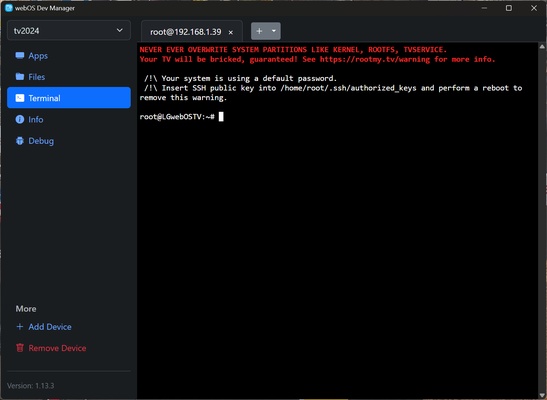The height and width of the screenshot is (400, 547).
Task: Click the Add Device plus icon
Action: pos(20,327)
